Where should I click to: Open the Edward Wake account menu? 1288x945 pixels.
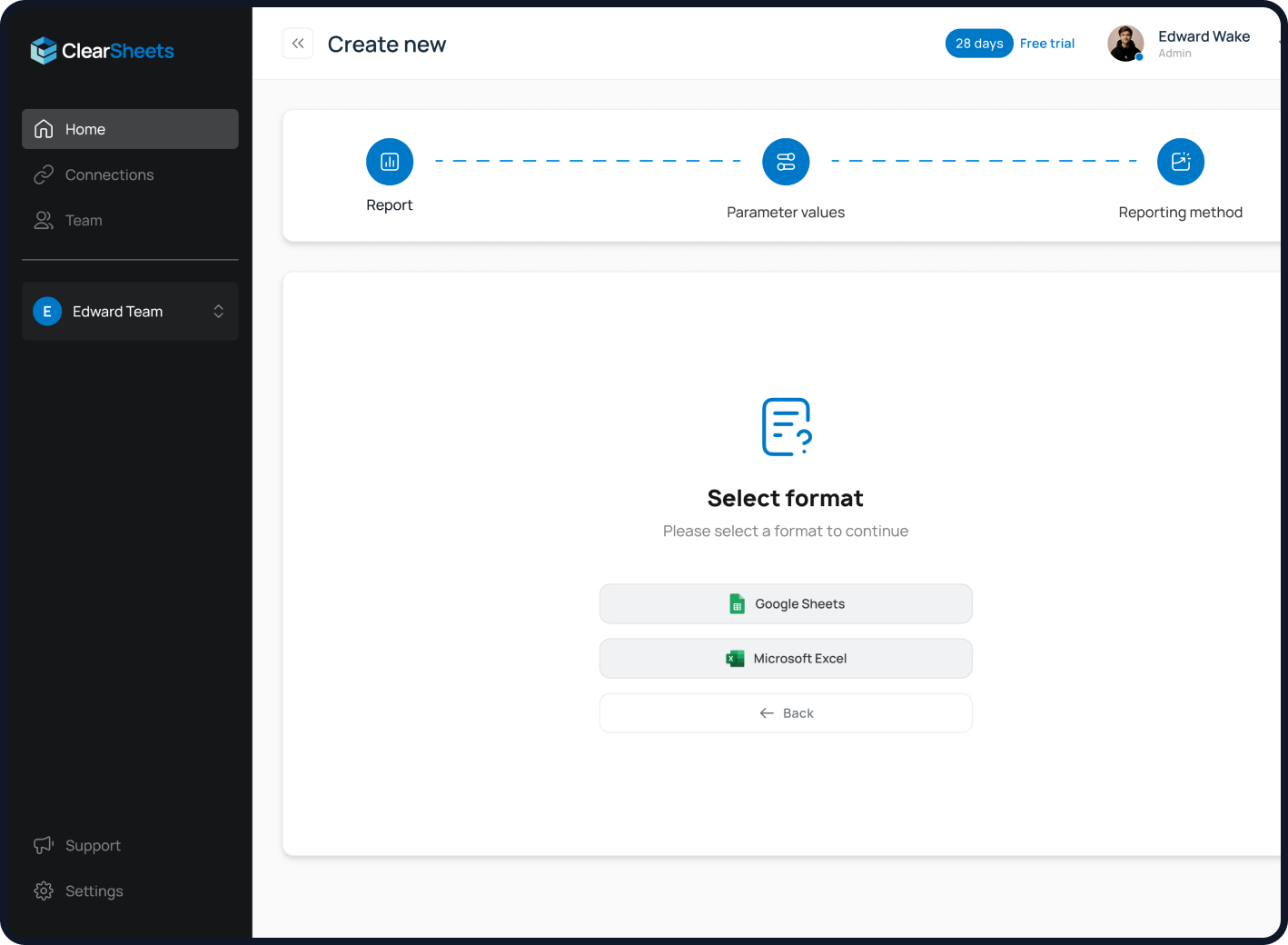pos(1204,44)
